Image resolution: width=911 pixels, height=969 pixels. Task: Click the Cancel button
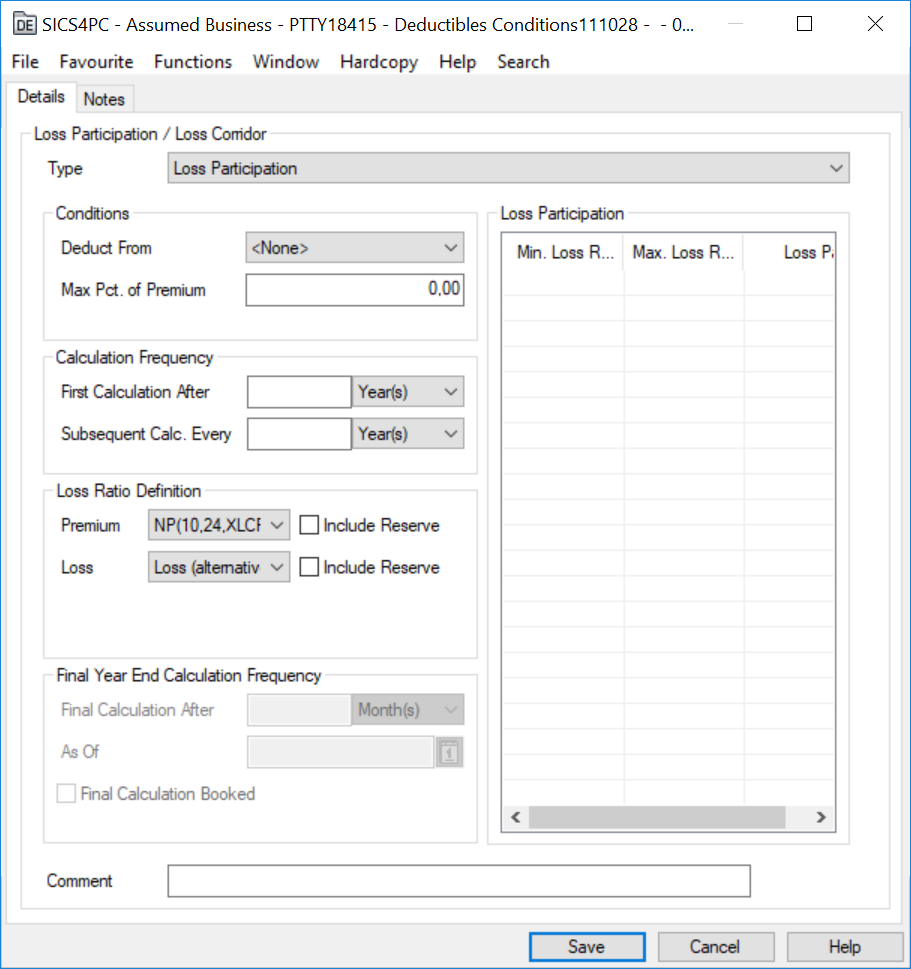click(715, 947)
